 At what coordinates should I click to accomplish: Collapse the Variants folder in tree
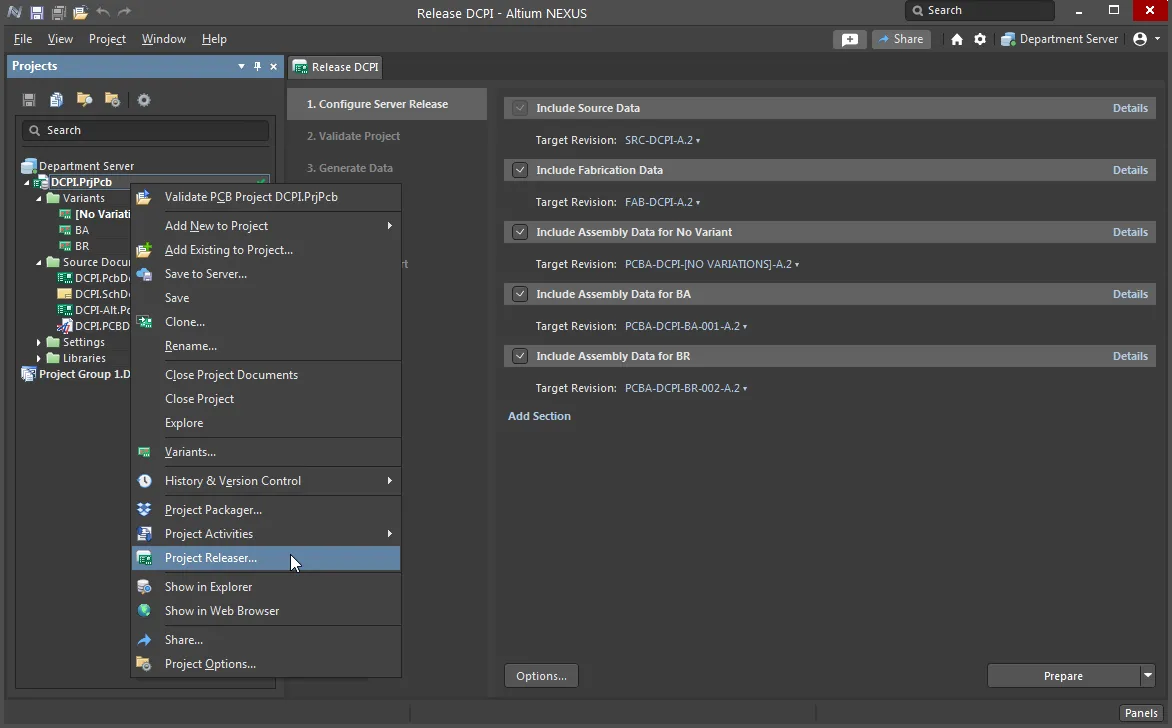39,199
